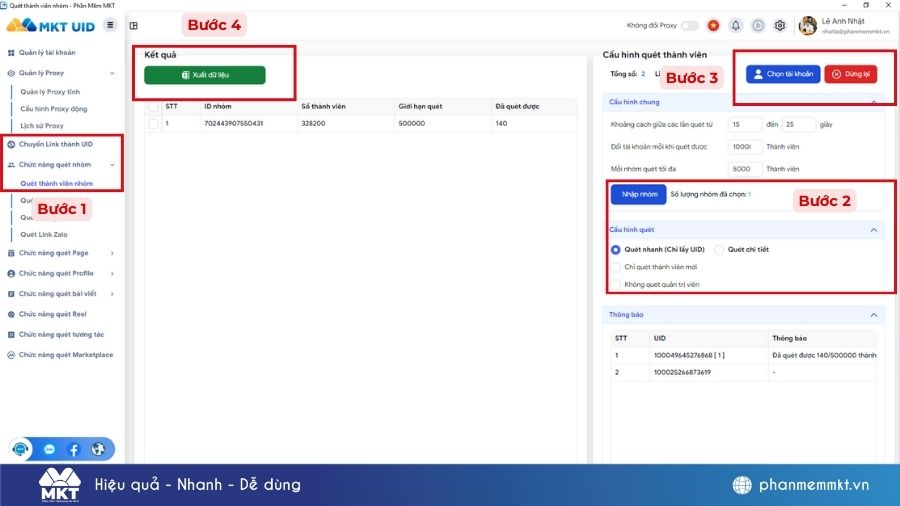Collapse the Cấu hình chung section
900x506 pixels.
click(x=874, y=102)
